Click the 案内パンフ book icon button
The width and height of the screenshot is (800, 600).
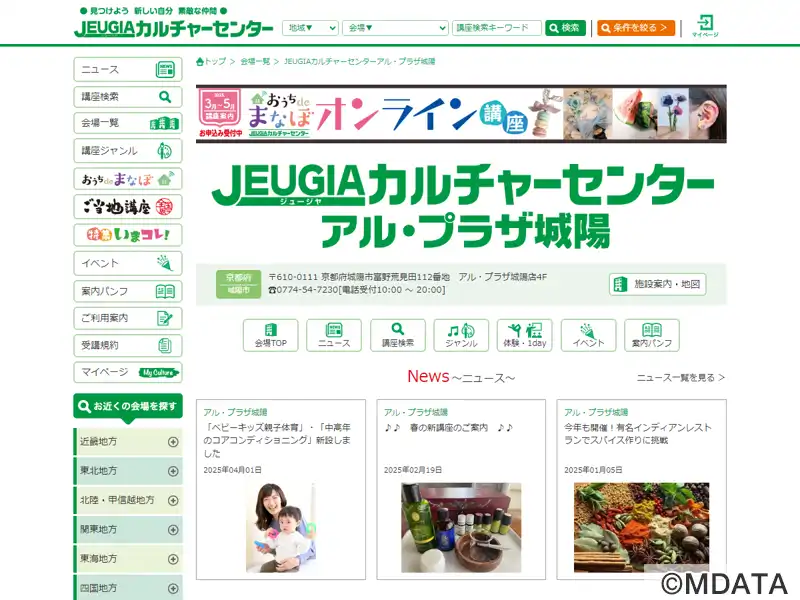click(652, 335)
